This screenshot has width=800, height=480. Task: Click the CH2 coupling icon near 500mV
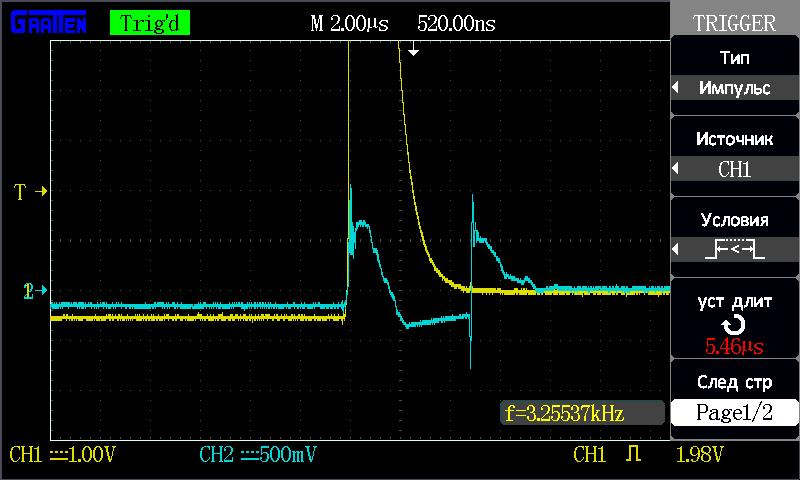(249, 456)
